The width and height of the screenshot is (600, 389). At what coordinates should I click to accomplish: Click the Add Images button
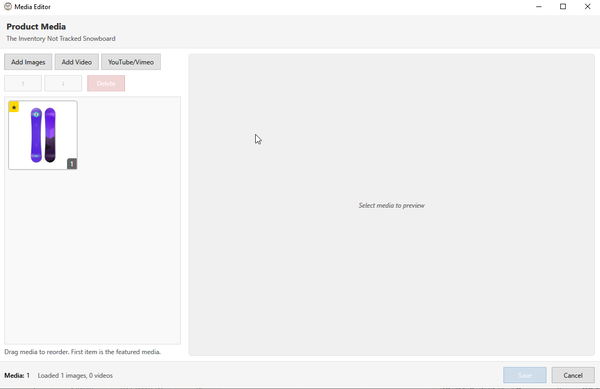pos(28,62)
